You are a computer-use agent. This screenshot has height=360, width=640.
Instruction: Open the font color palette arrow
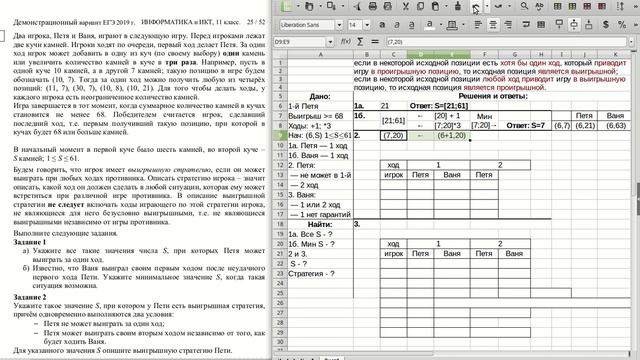(x=441, y=25)
